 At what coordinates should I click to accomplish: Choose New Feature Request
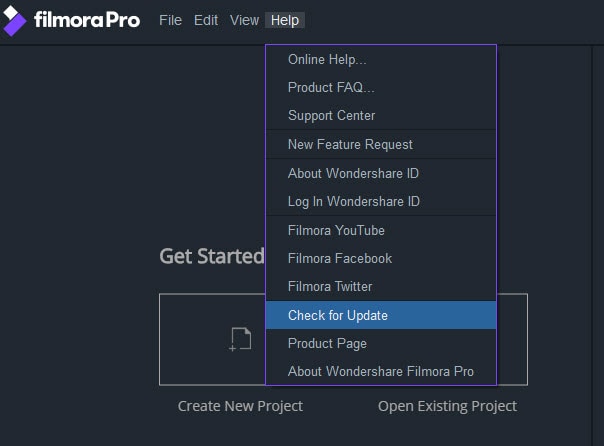(x=350, y=145)
